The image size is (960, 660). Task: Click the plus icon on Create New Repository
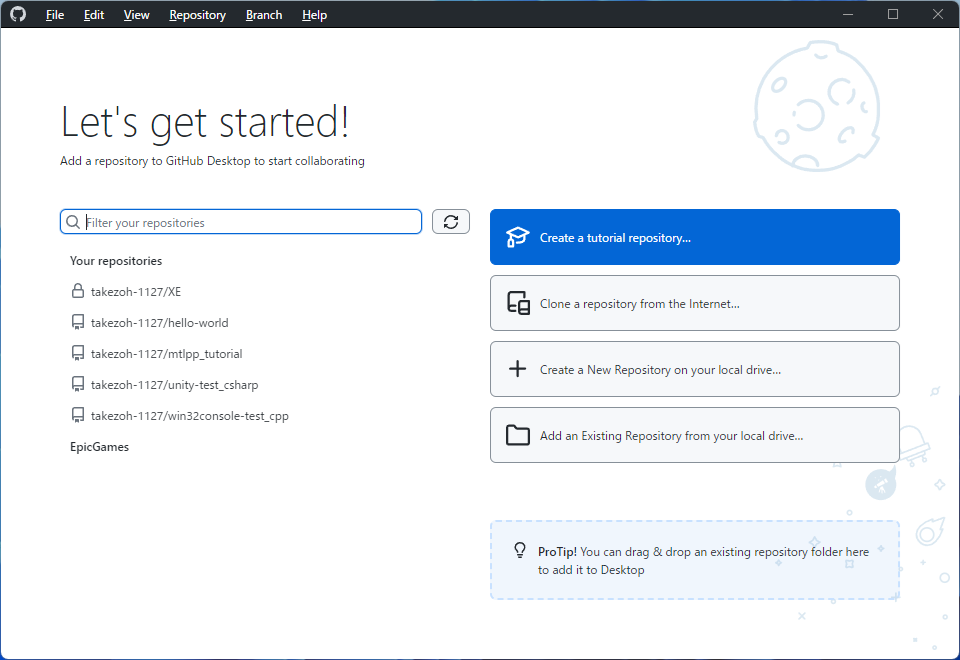point(517,369)
